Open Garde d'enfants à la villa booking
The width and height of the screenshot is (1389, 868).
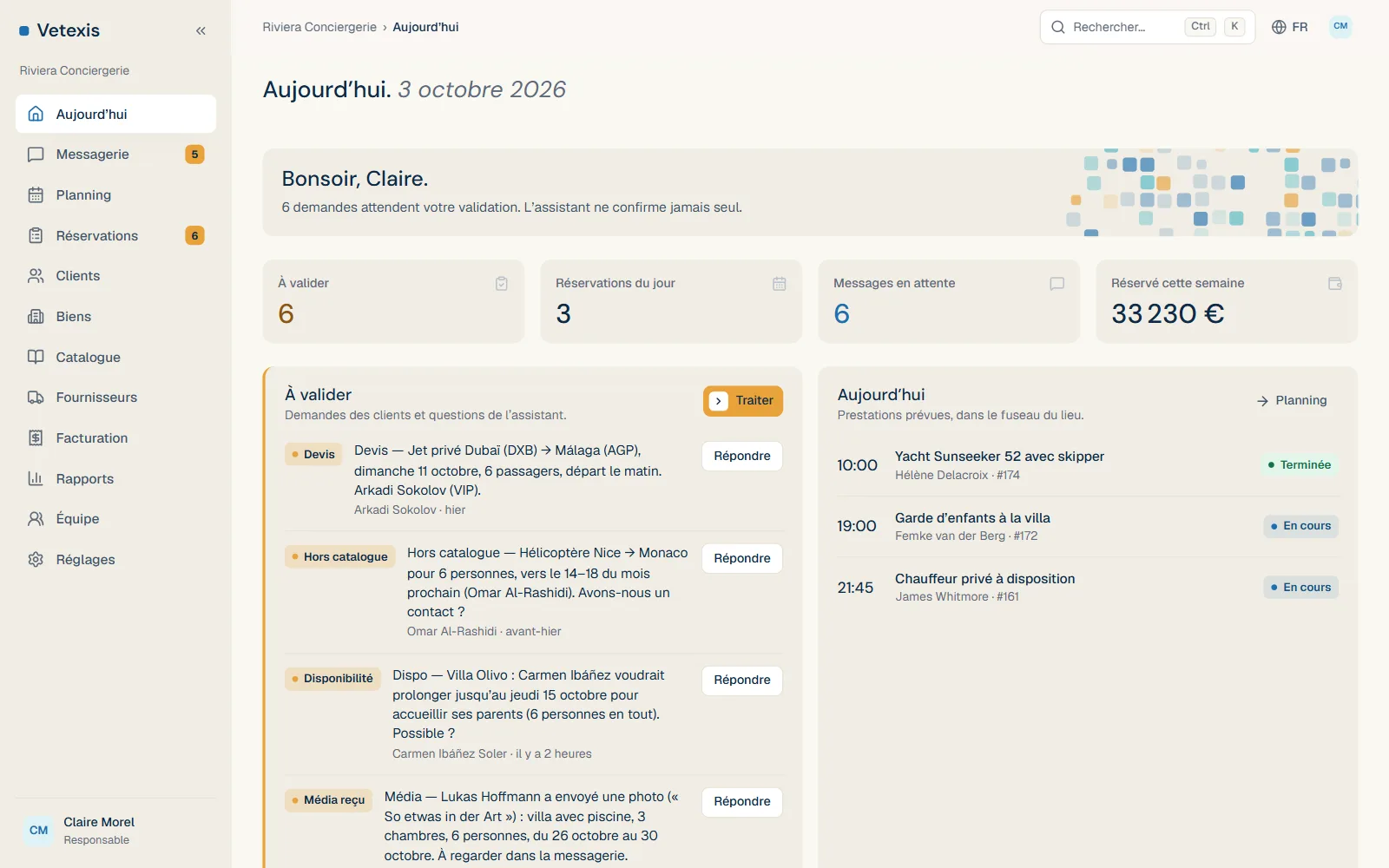pyautogui.click(x=1088, y=526)
